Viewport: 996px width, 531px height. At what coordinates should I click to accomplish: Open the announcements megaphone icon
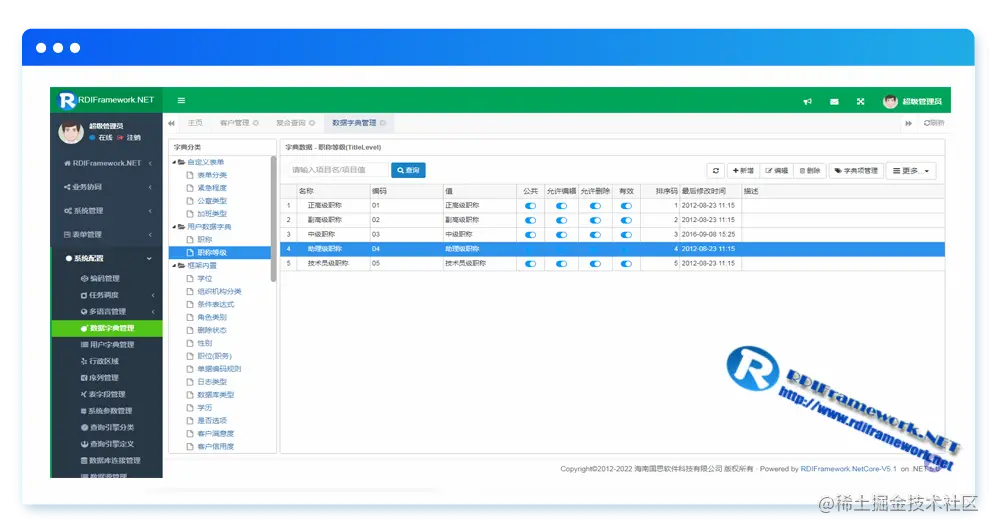point(807,102)
